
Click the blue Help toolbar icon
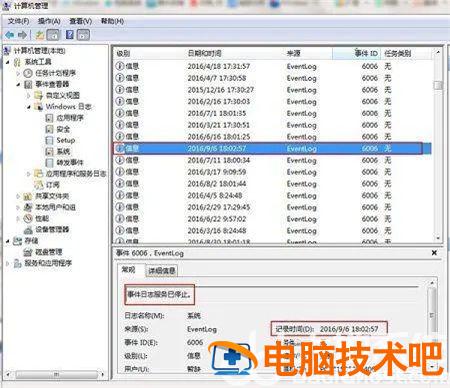(x=70, y=35)
